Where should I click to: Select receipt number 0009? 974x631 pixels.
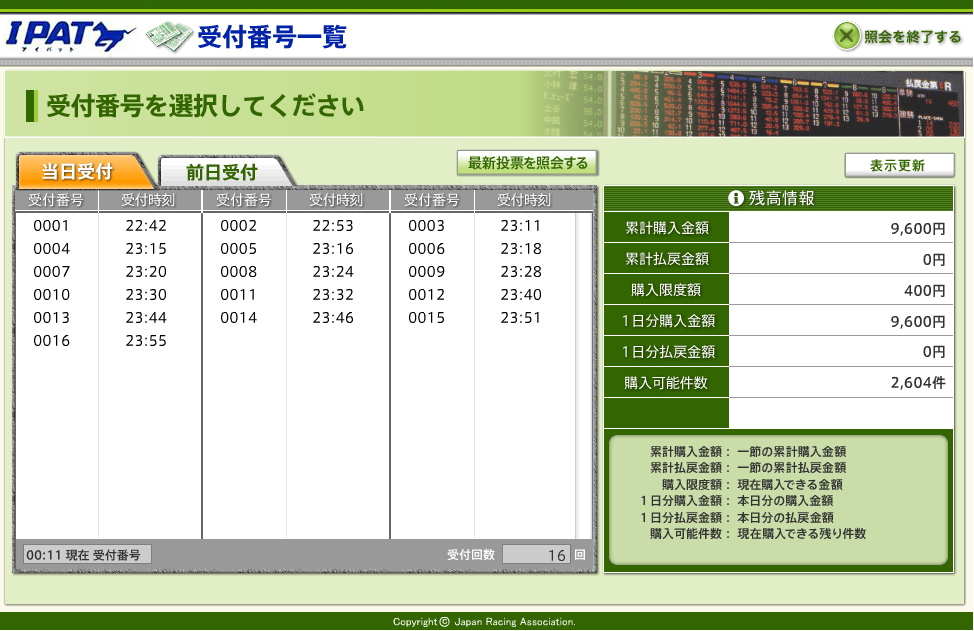(x=427, y=272)
